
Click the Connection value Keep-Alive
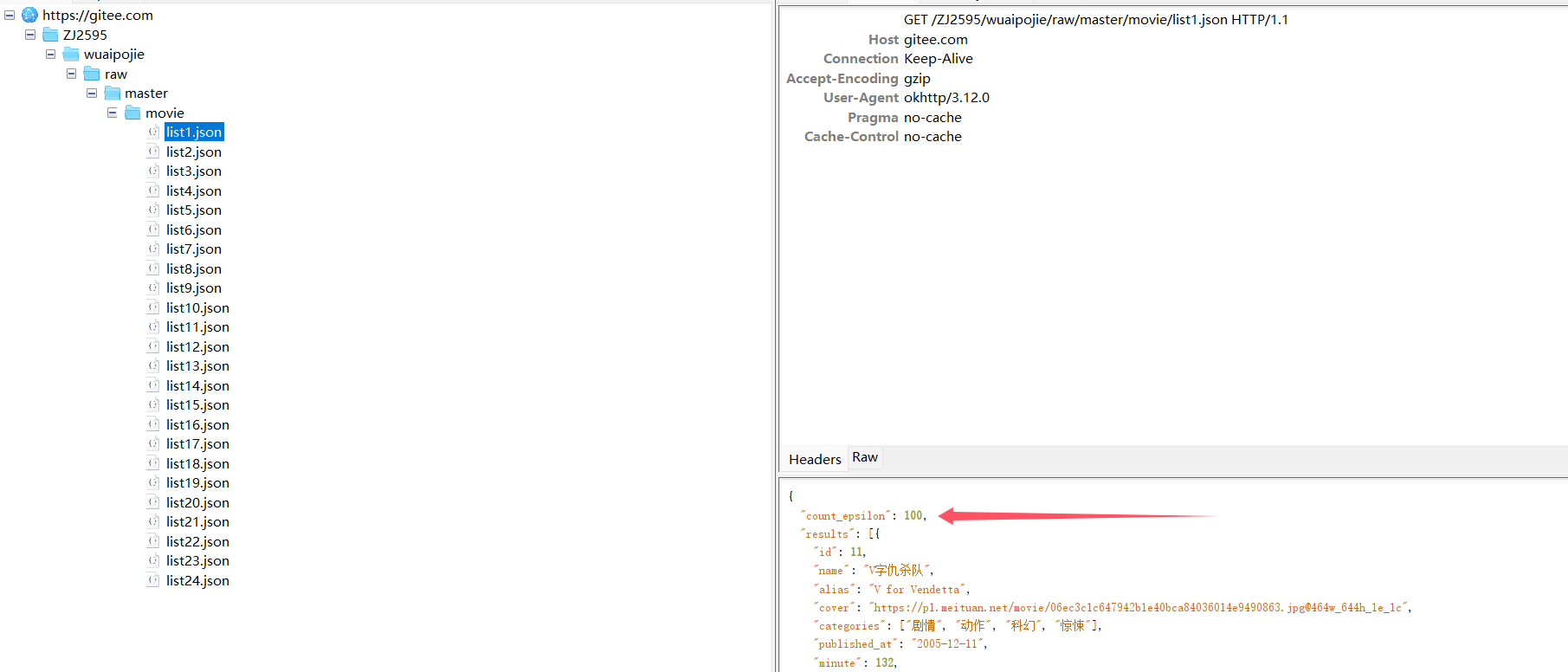(x=939, y=58)
